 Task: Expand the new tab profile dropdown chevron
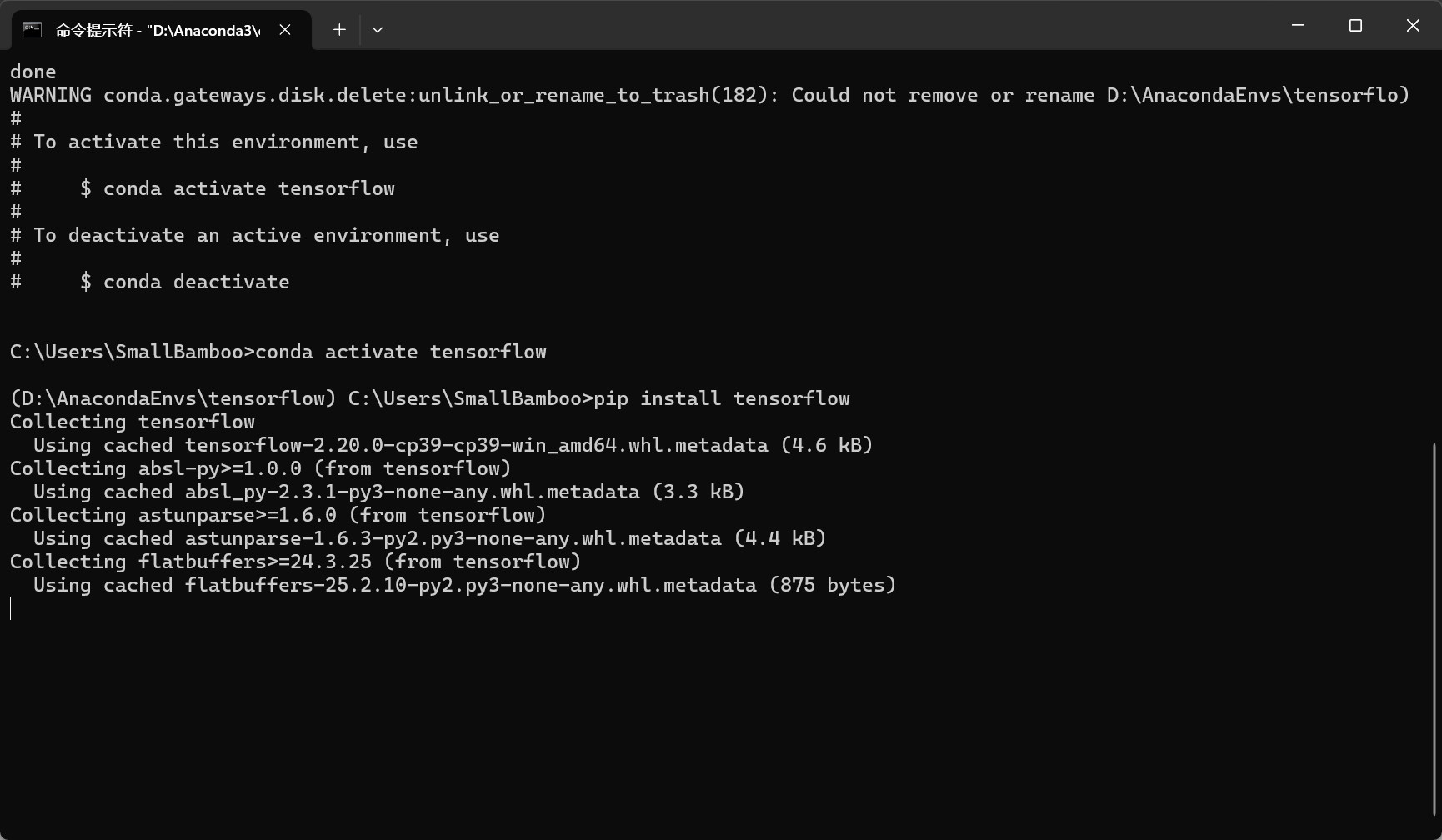378,30
